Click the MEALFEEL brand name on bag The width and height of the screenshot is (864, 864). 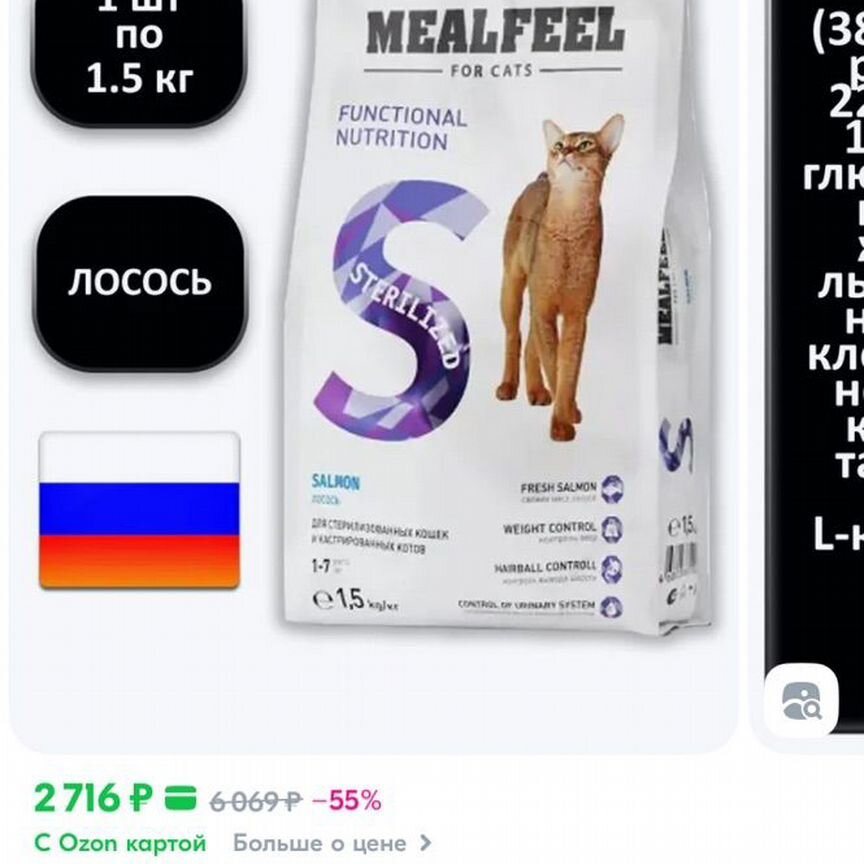495,30
